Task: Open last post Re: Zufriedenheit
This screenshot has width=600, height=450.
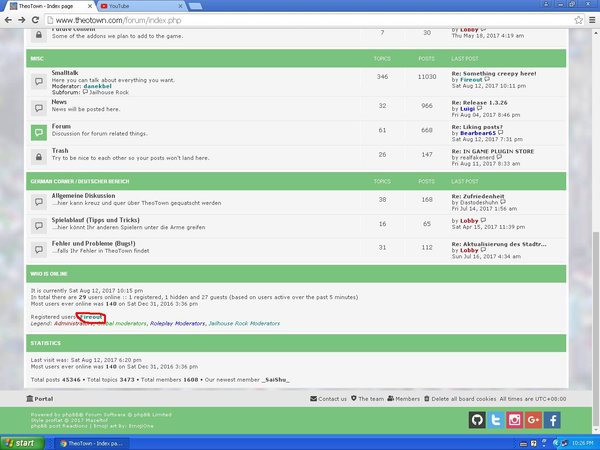Action: click(x=478, y=196)
